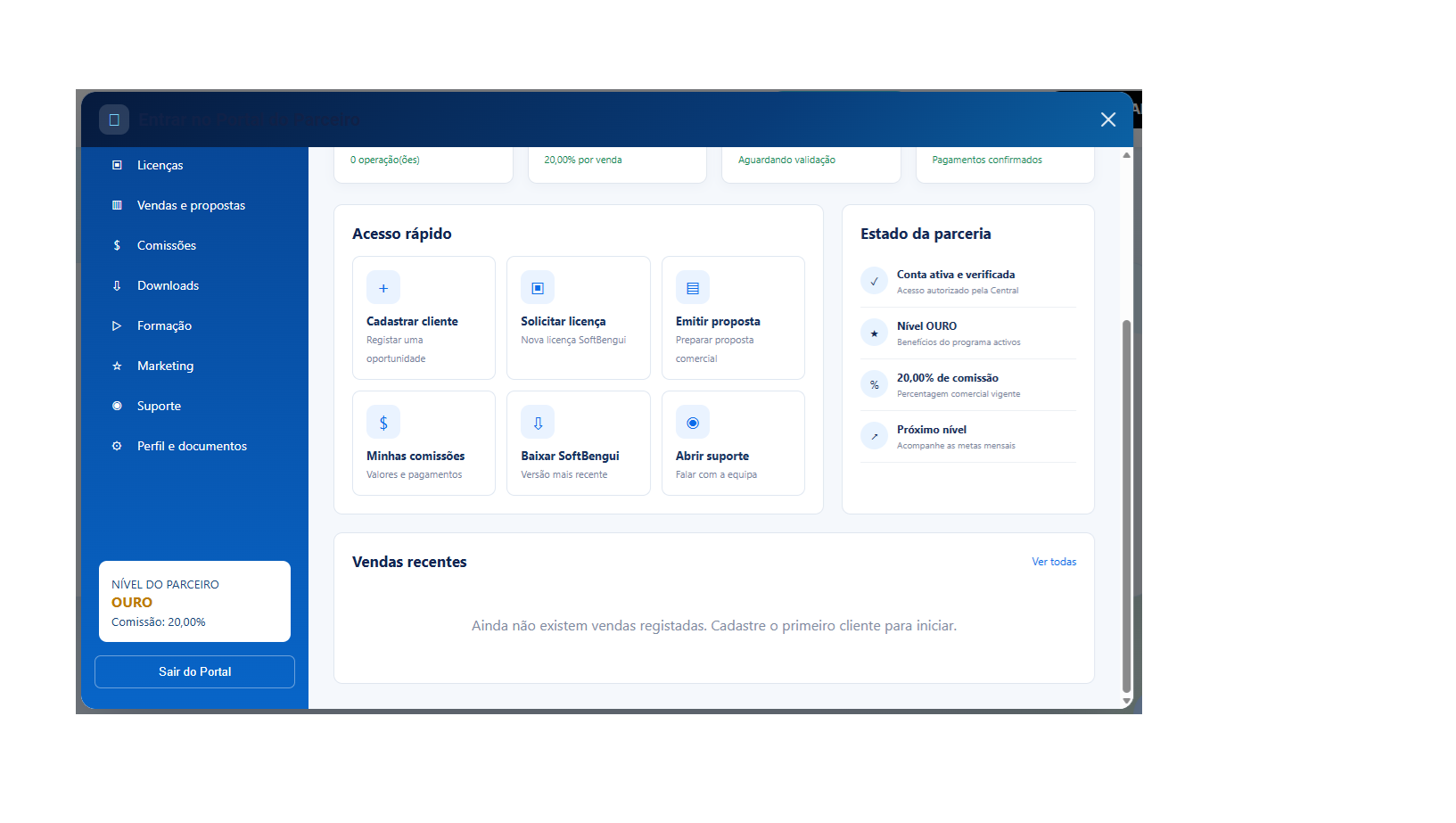Open Ver todas recent sales link

pos(1054,562)
